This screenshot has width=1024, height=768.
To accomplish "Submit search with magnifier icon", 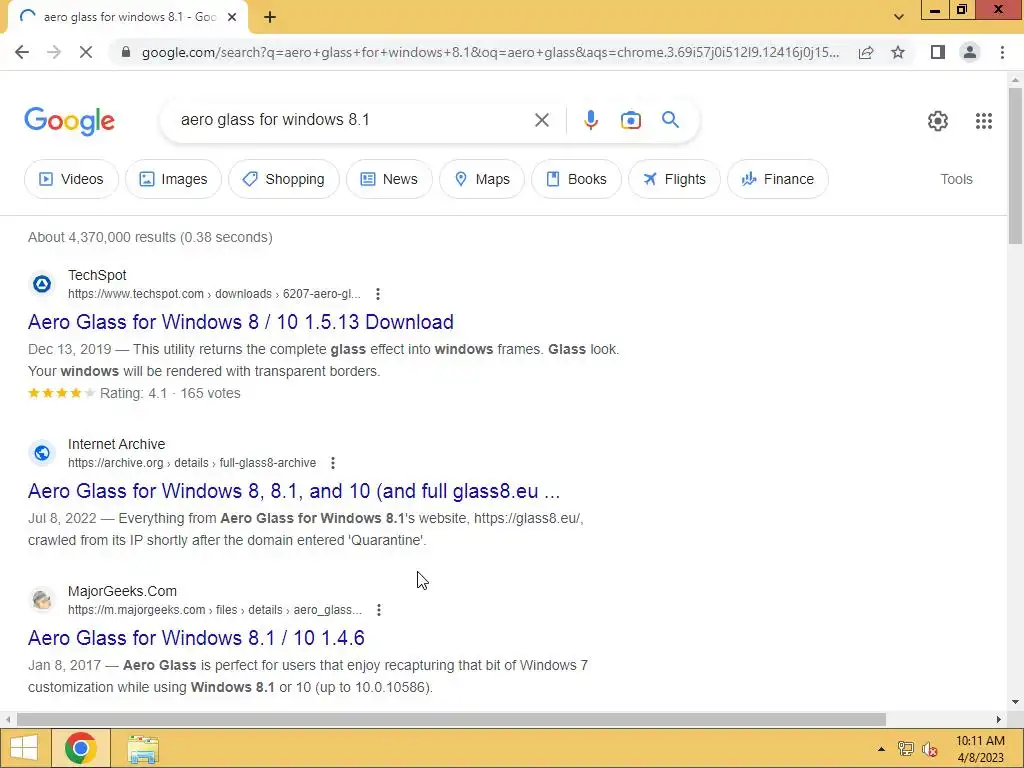I will [670, 120].
